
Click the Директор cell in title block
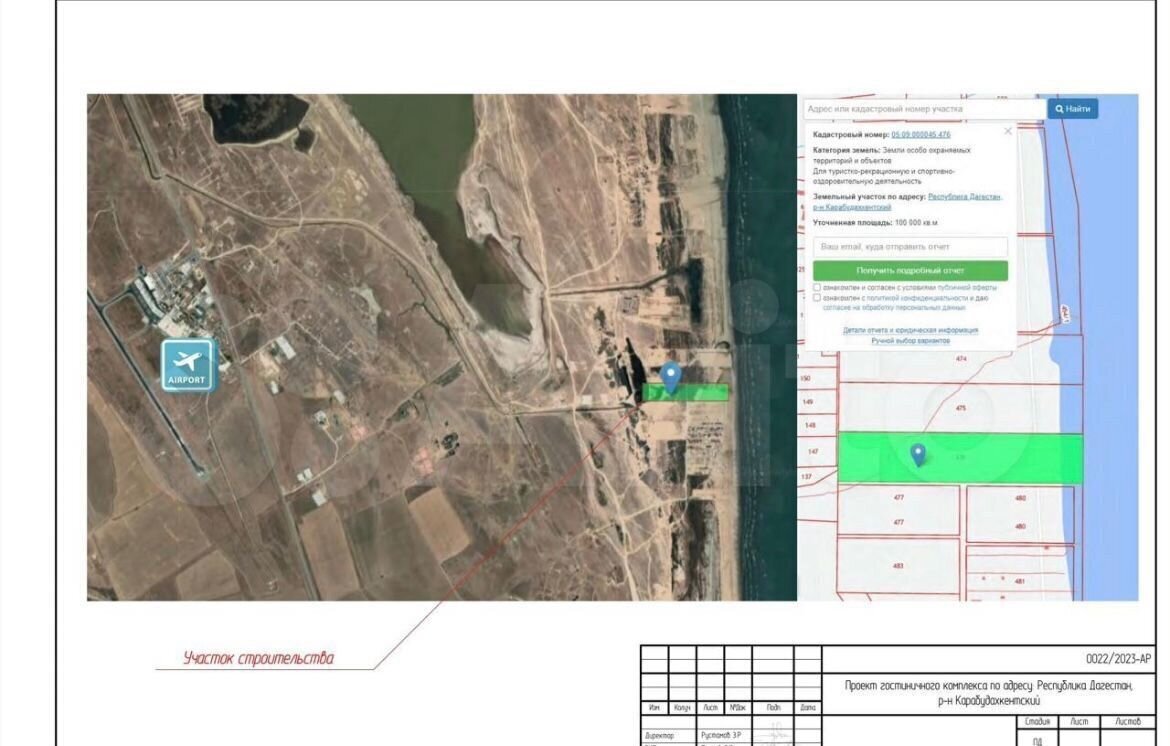[659, 736]
